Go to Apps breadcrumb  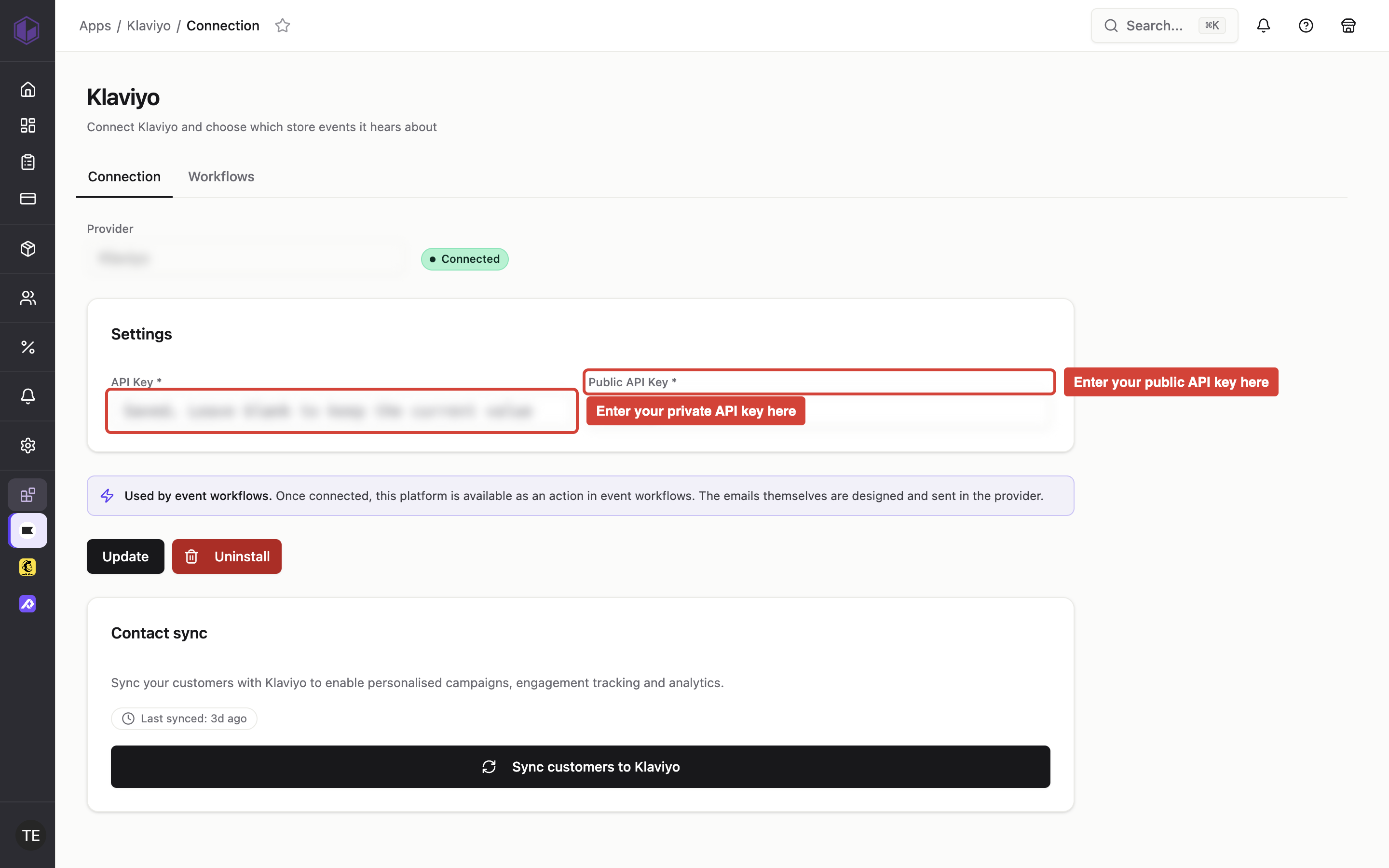[95, 25]
